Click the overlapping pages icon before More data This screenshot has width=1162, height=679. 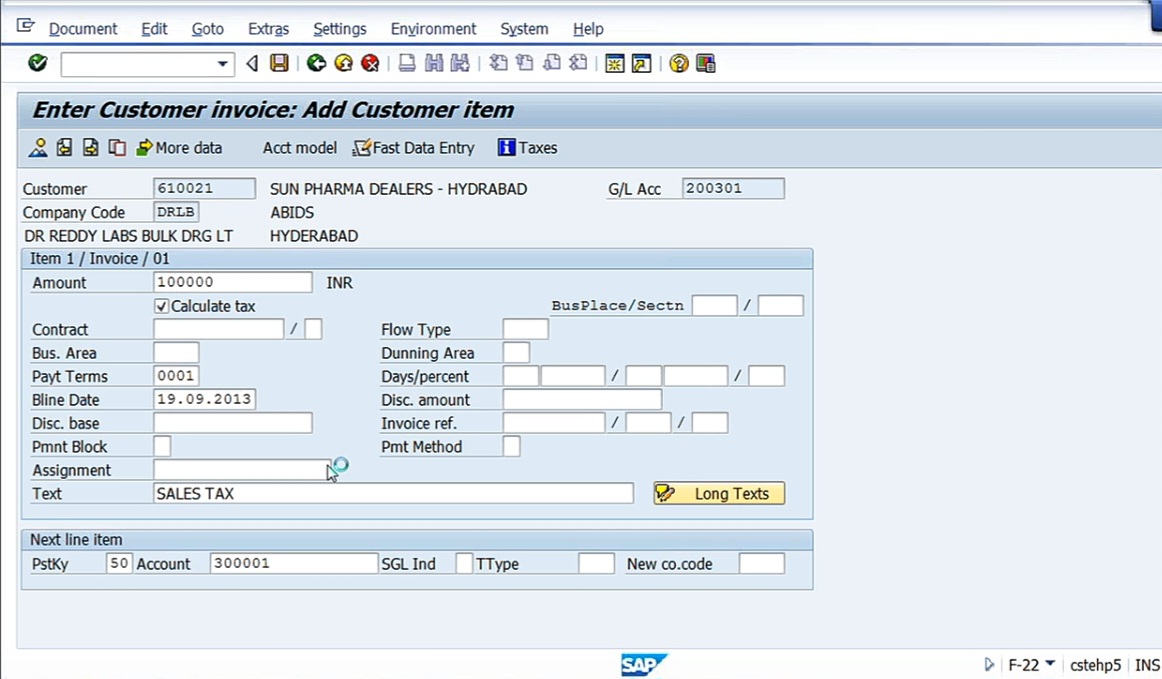pos(117,148)
